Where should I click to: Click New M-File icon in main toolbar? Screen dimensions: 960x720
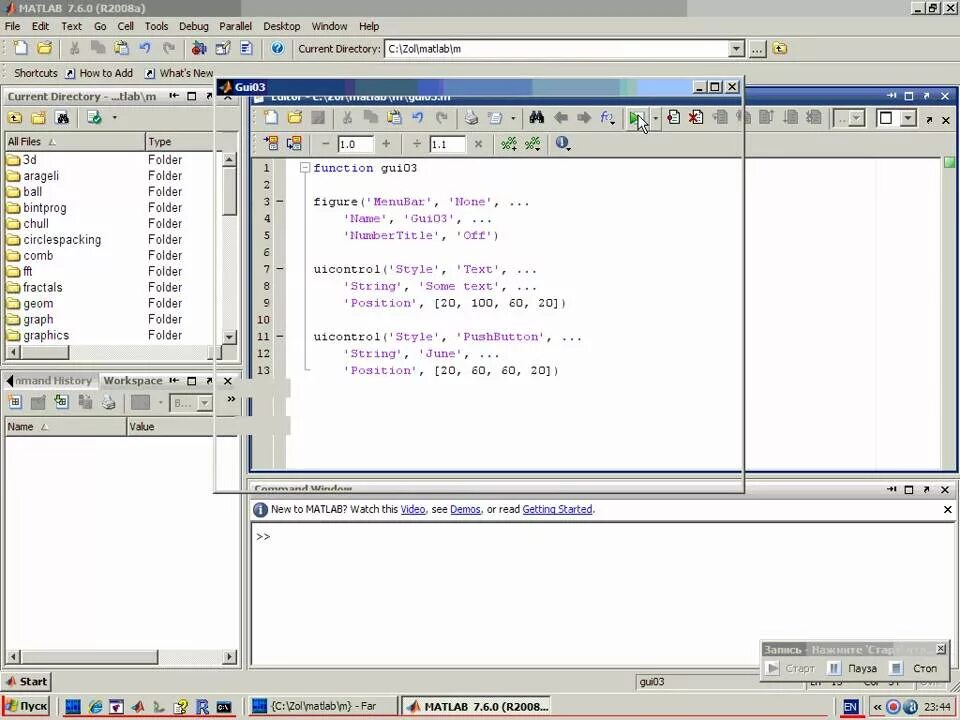pyautogui.click(x=20, y=48)
